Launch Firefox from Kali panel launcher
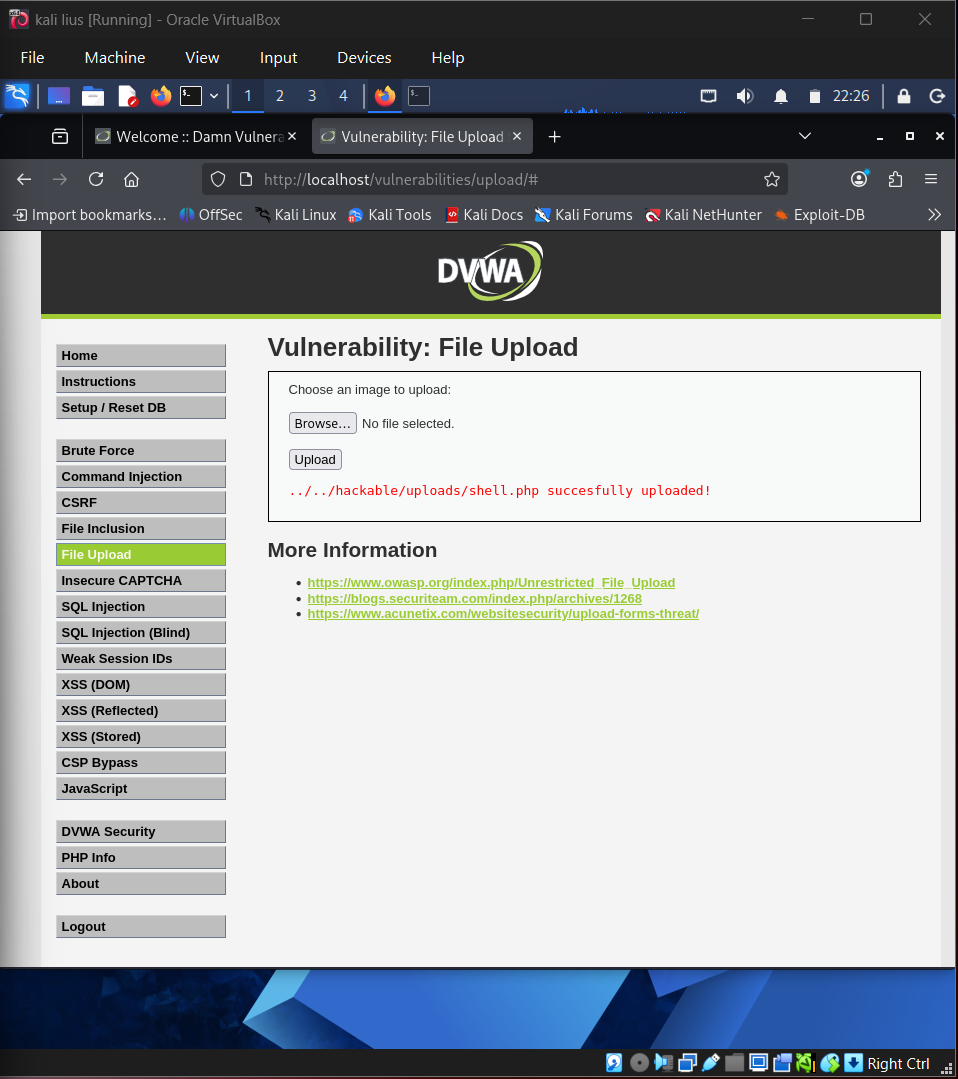958x1079 pixels. pos(161,96)
